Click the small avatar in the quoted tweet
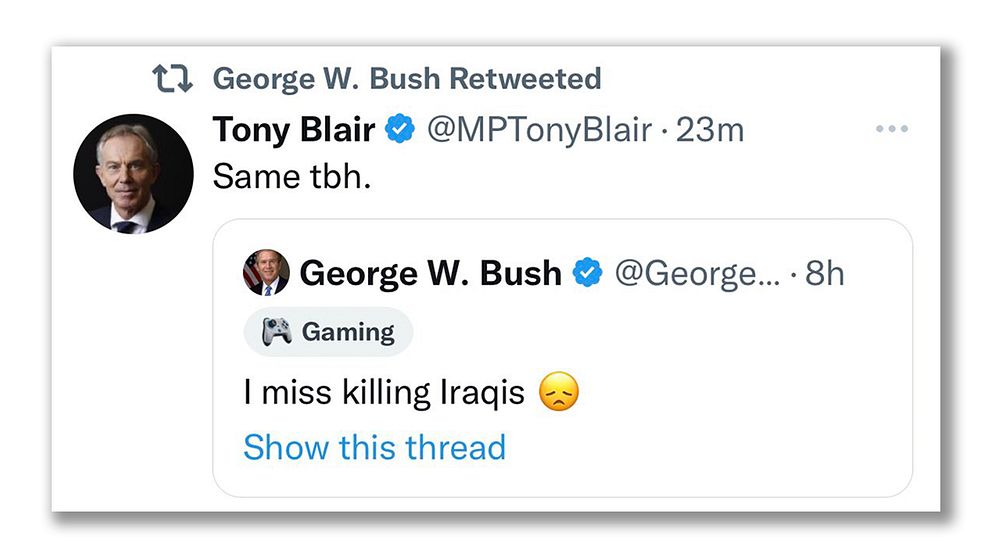Screen dimensions: 992x558 266,273
